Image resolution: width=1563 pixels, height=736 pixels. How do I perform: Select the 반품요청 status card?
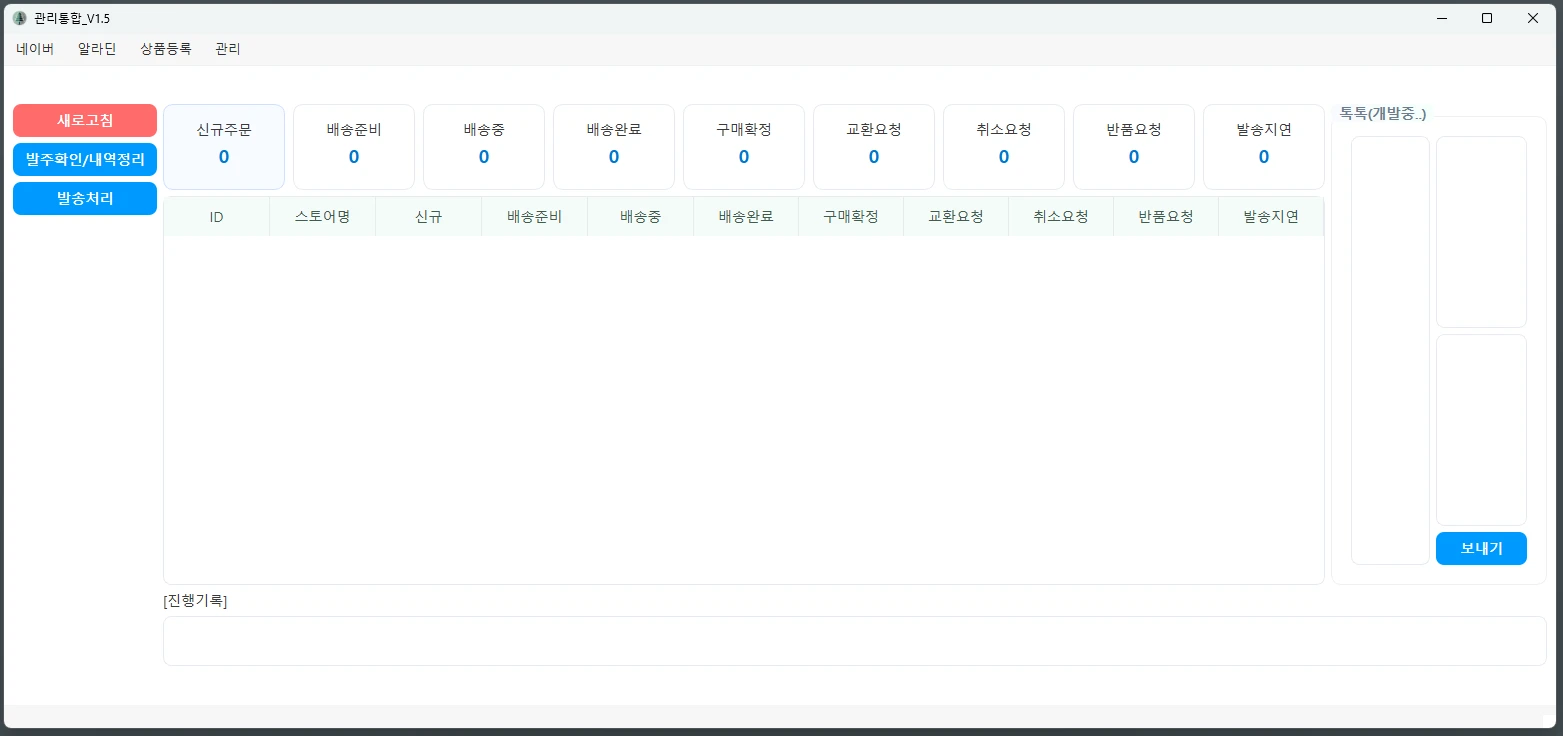(x=1134, y=147)
